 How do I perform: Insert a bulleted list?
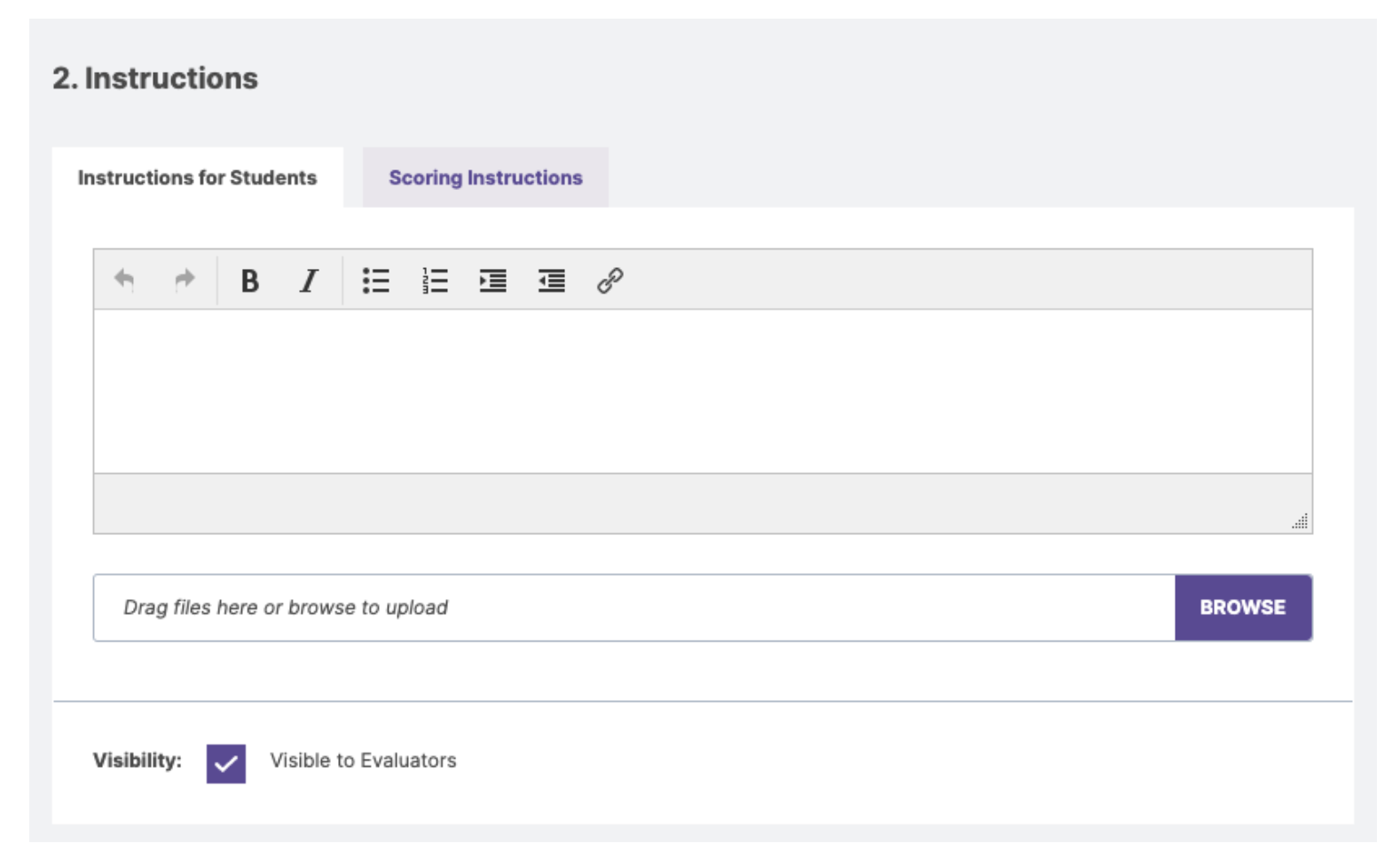375,281
